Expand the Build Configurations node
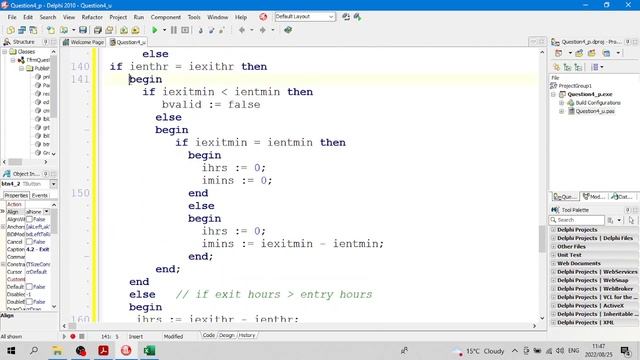The height and width of the screenshot is (360, 640). (561, 103)
